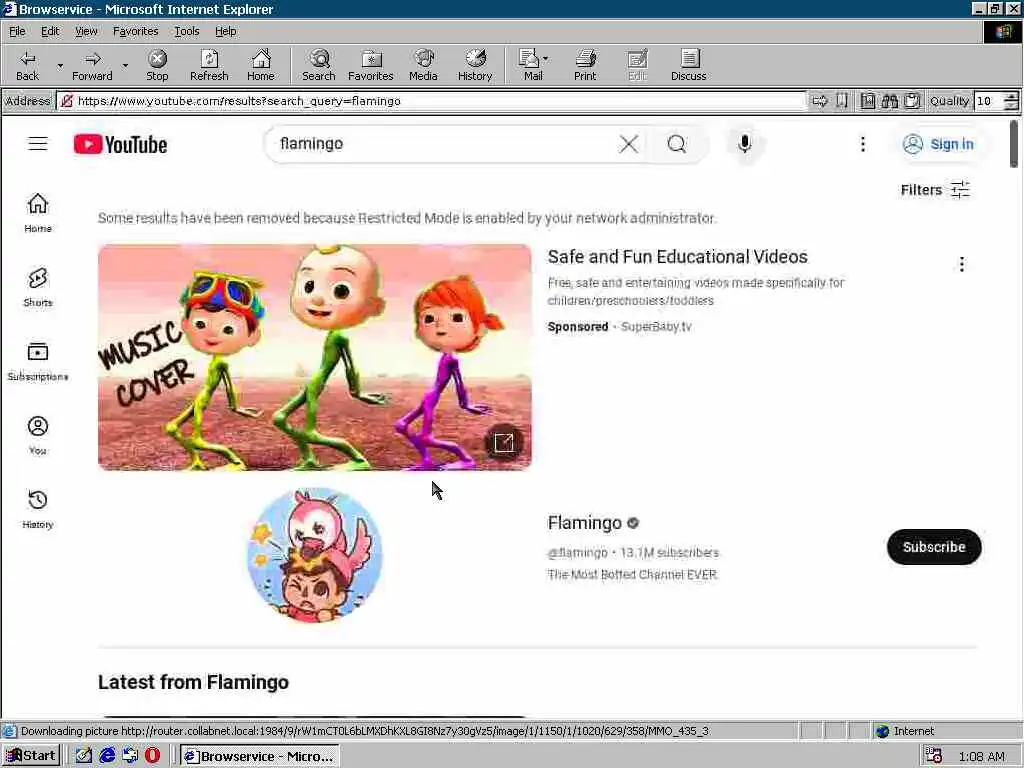Open the Forward button history dropdown arrow
The height and width of the screenshot is (768, 1024).
click(x=125, y=65)
